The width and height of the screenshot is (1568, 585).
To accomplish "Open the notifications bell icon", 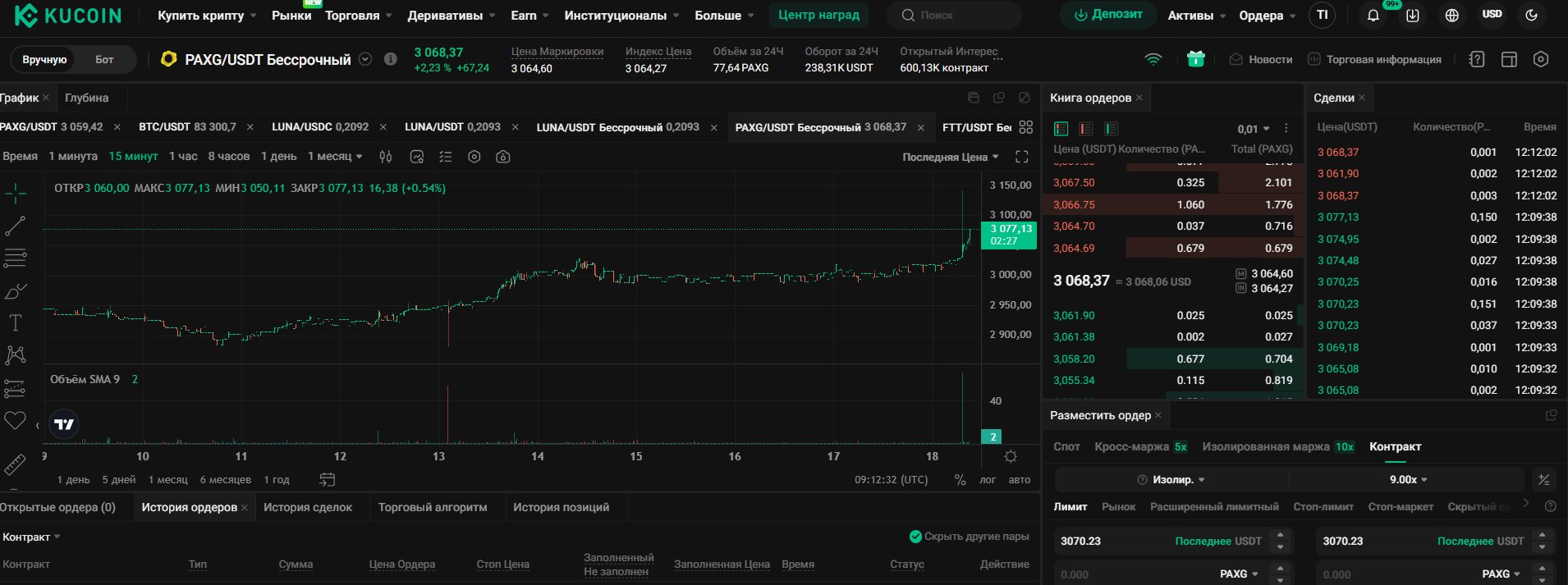I will 1373,16.
